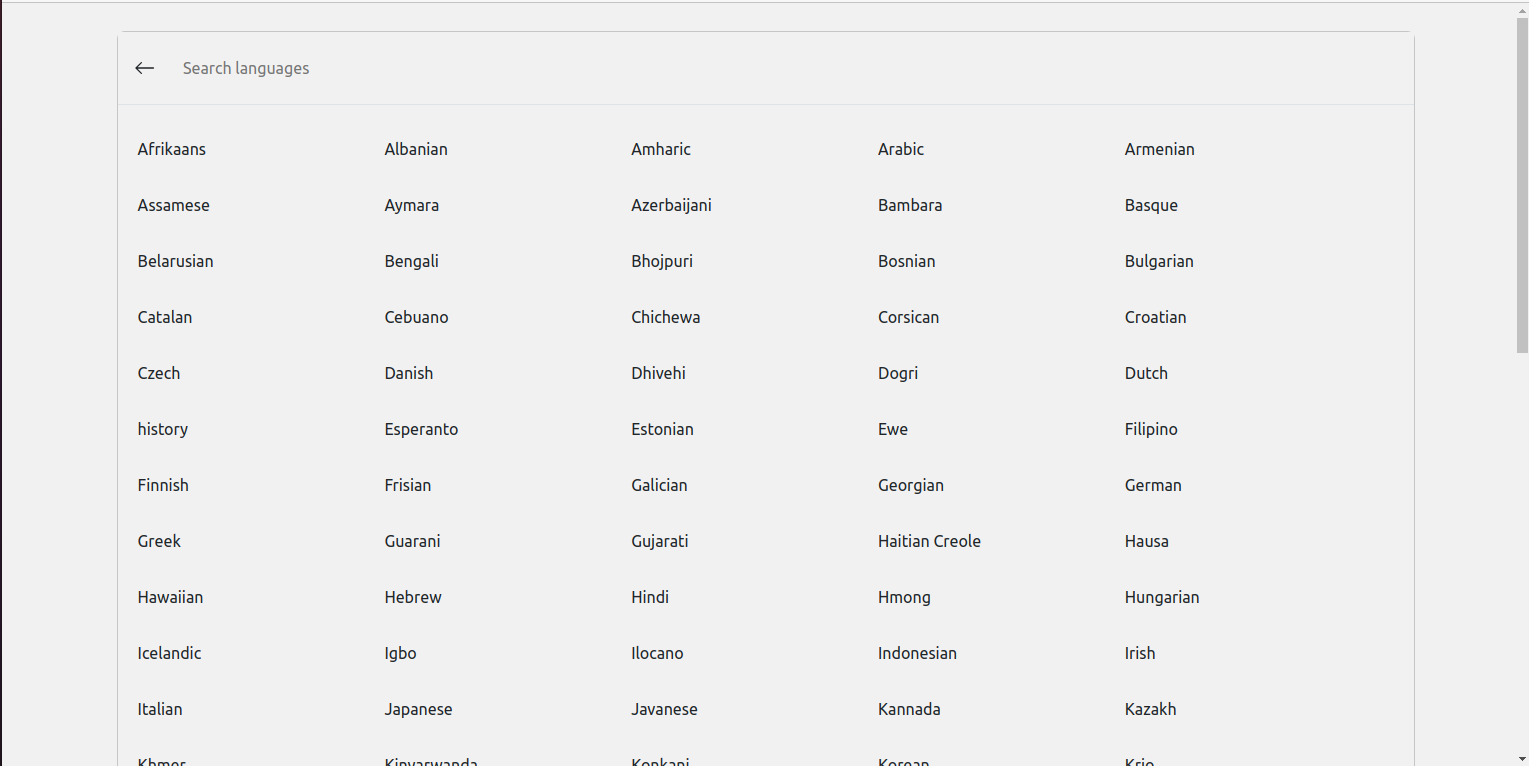
Task: Select the Croatian language entry
Action: pos(1155,317)
